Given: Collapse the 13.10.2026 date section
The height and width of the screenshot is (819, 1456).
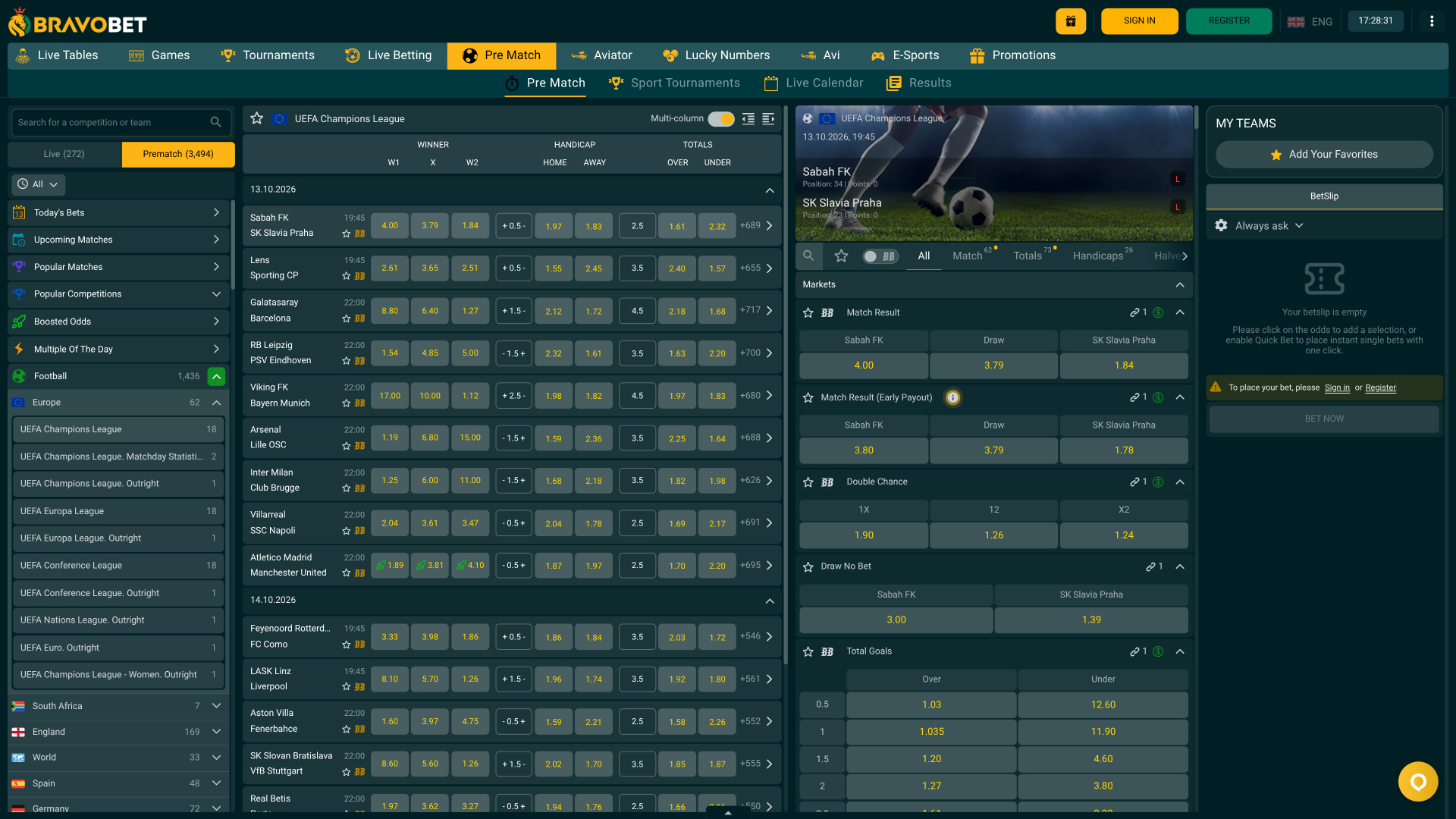Looking at the screenshot, I should coord(770,190).
